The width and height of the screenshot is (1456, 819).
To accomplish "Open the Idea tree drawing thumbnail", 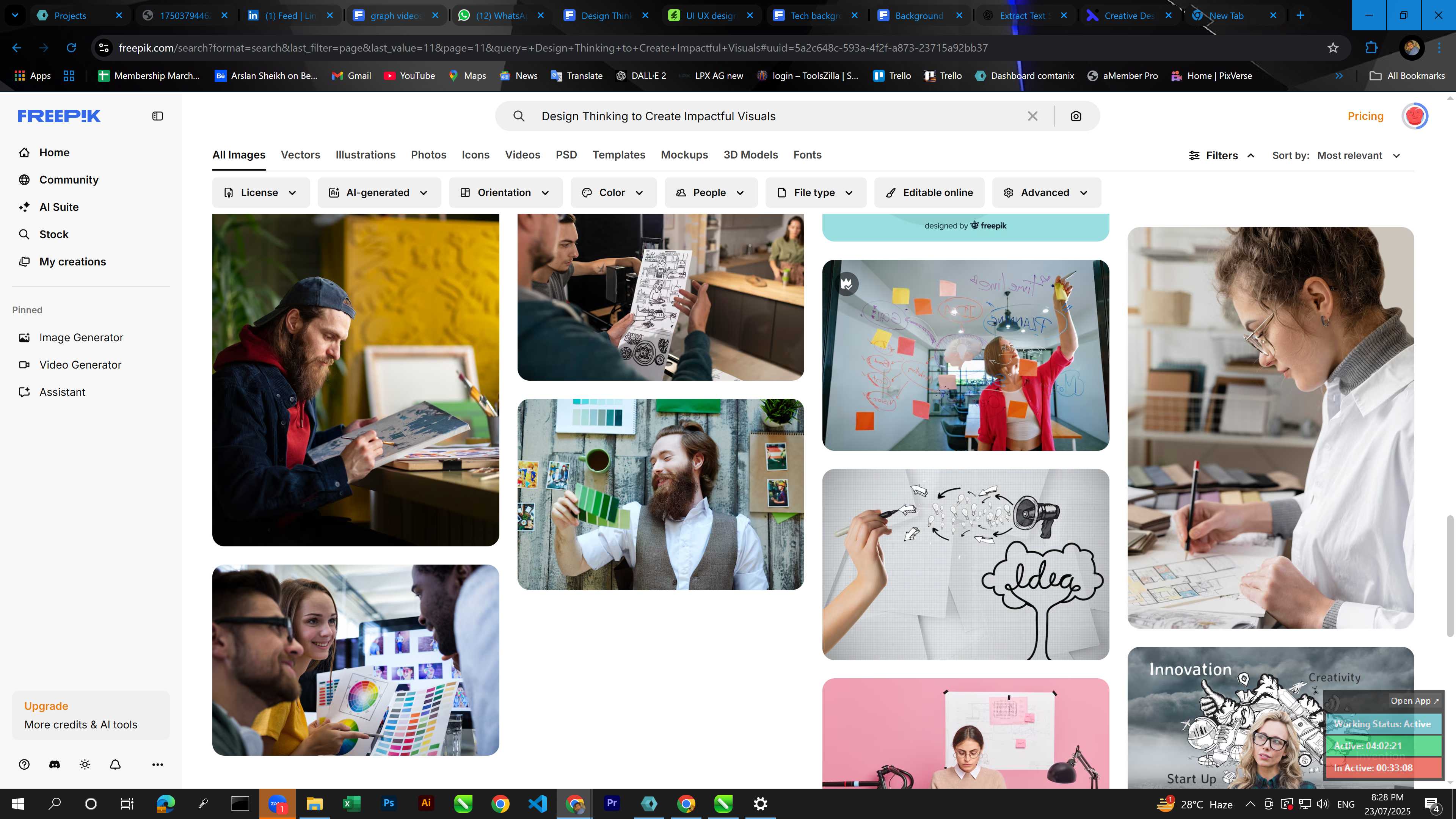I will [x=965, y=564].
